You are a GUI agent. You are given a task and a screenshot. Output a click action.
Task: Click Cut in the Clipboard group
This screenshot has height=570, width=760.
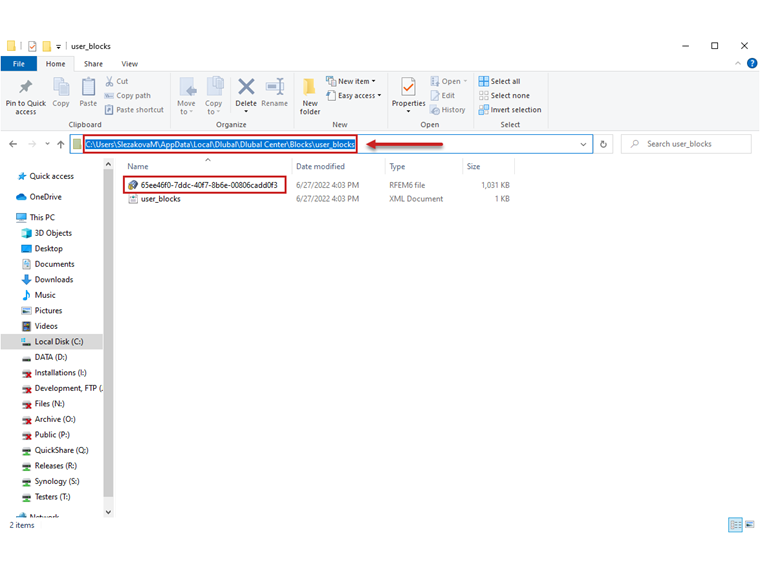(117, 81)
